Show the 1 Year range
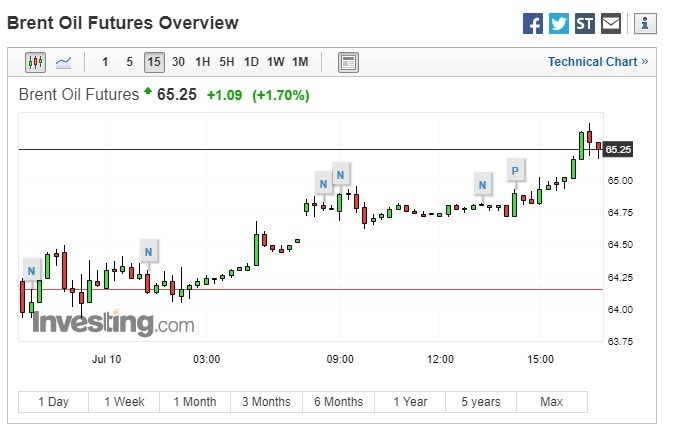675x437 pixels. pyautogui.click(x=410, y=402)
